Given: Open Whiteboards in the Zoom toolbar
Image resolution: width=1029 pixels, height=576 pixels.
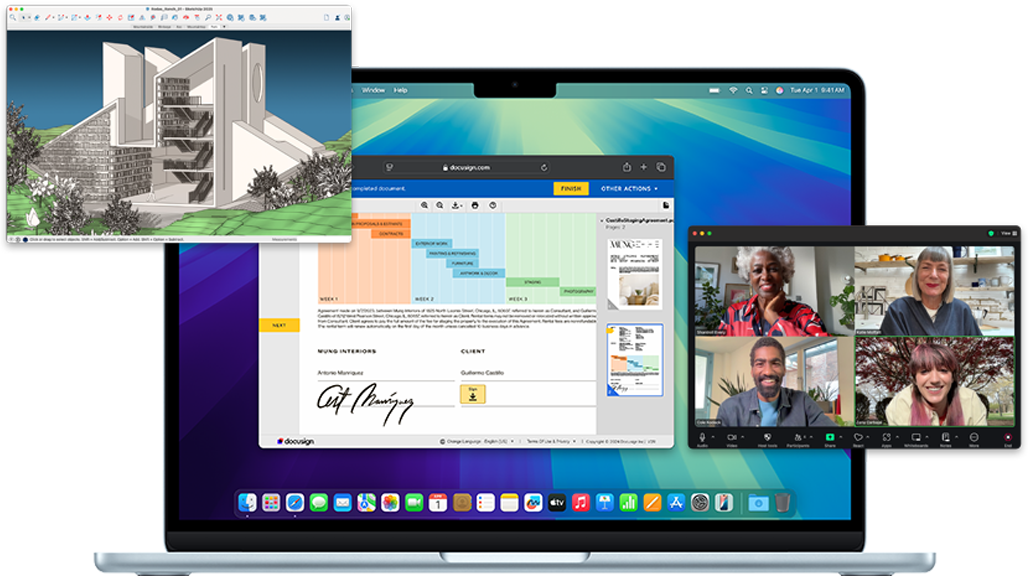Looking at the screenshot, I should pyautogui.click(x=916, y=439).
